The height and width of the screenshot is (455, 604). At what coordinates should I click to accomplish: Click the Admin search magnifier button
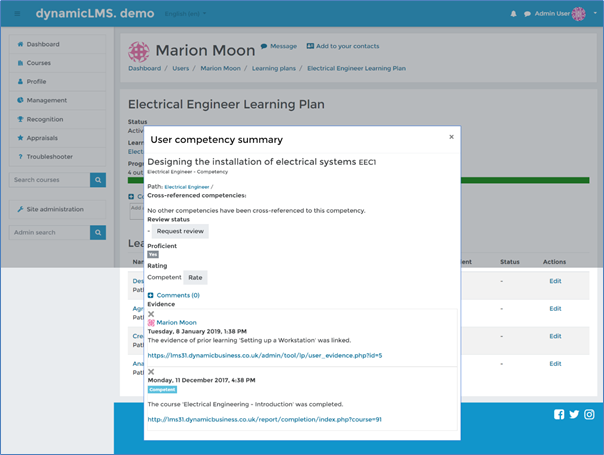(98, 233)
